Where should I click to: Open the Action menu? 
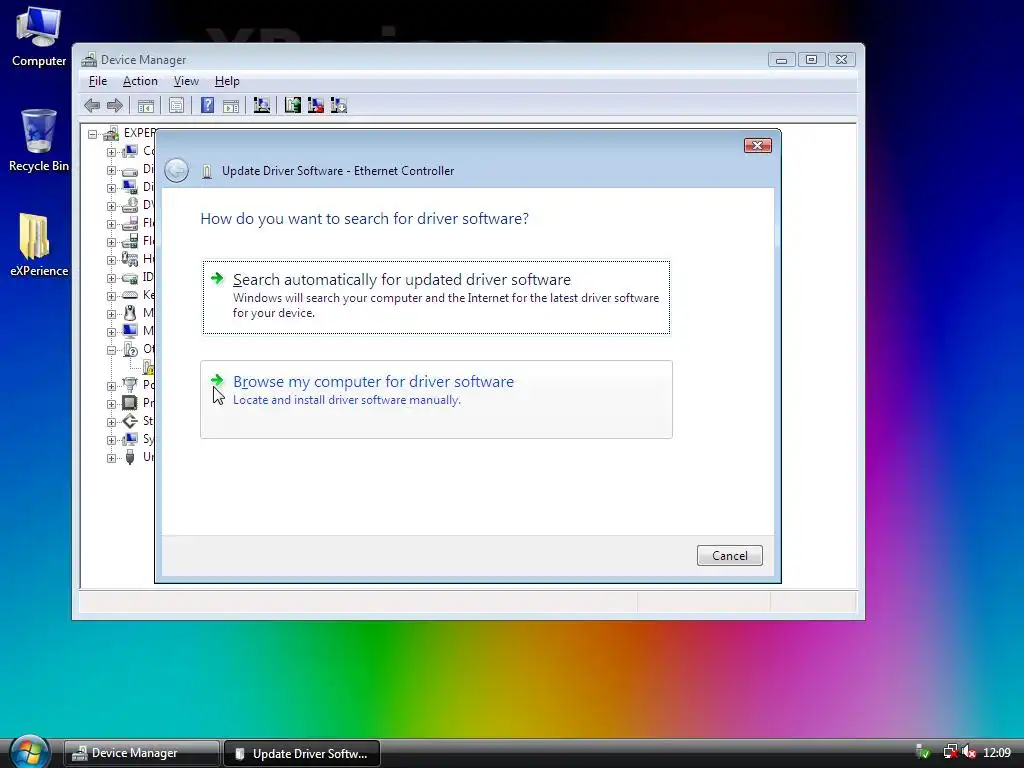140,81
